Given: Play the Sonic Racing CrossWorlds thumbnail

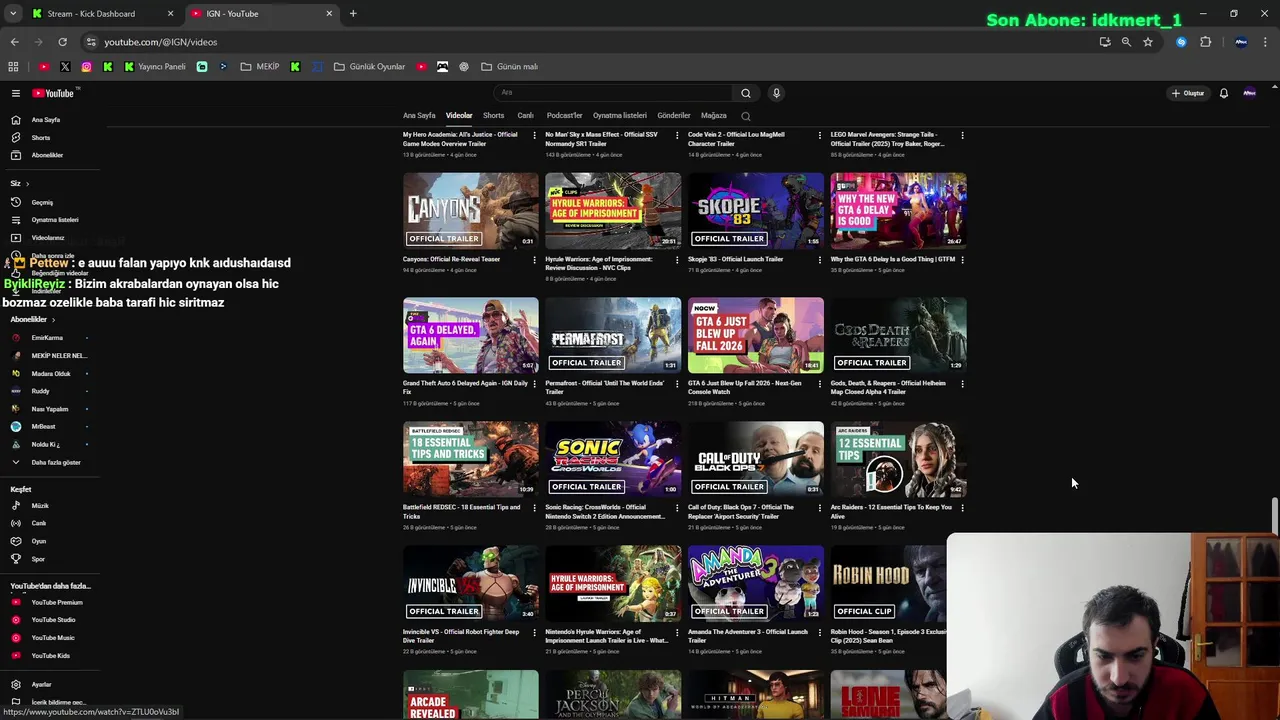Looking at the screenshot, I should click(x=613, y=459).
